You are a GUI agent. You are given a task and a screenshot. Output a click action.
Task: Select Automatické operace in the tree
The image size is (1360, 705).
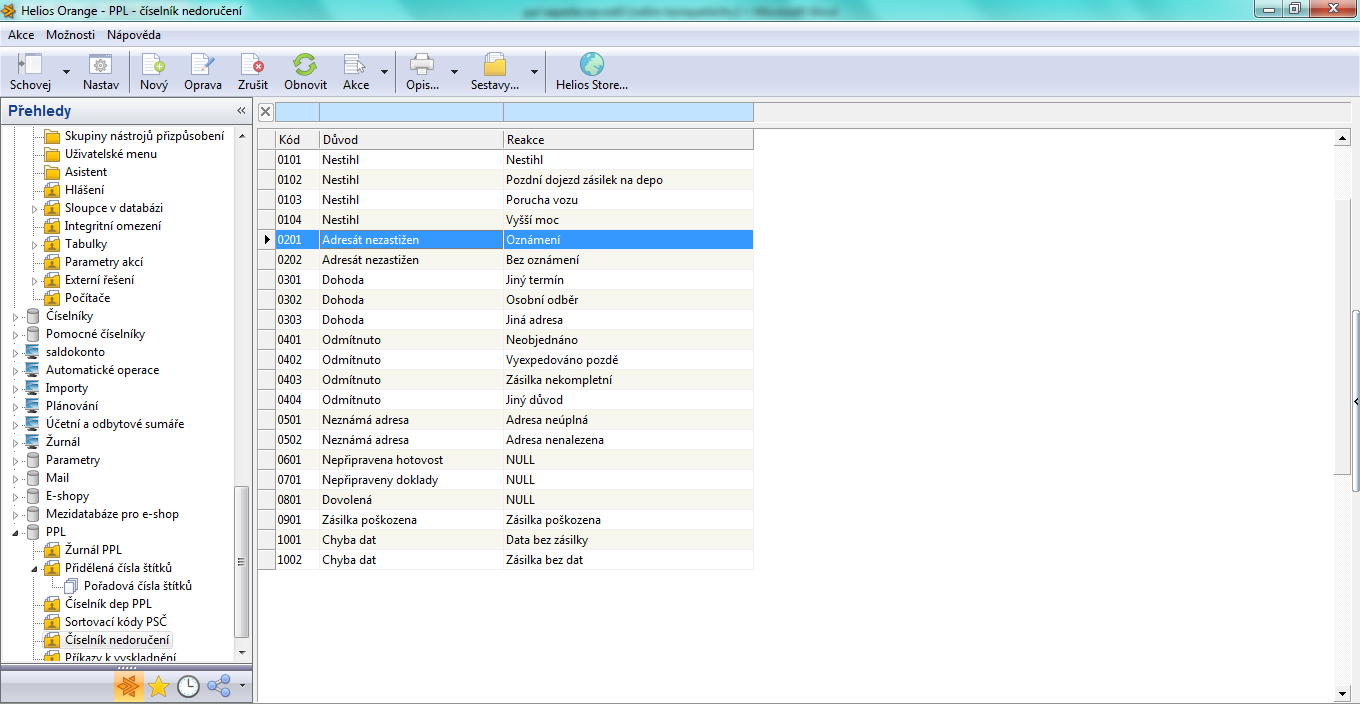click(x=102, y=370)
